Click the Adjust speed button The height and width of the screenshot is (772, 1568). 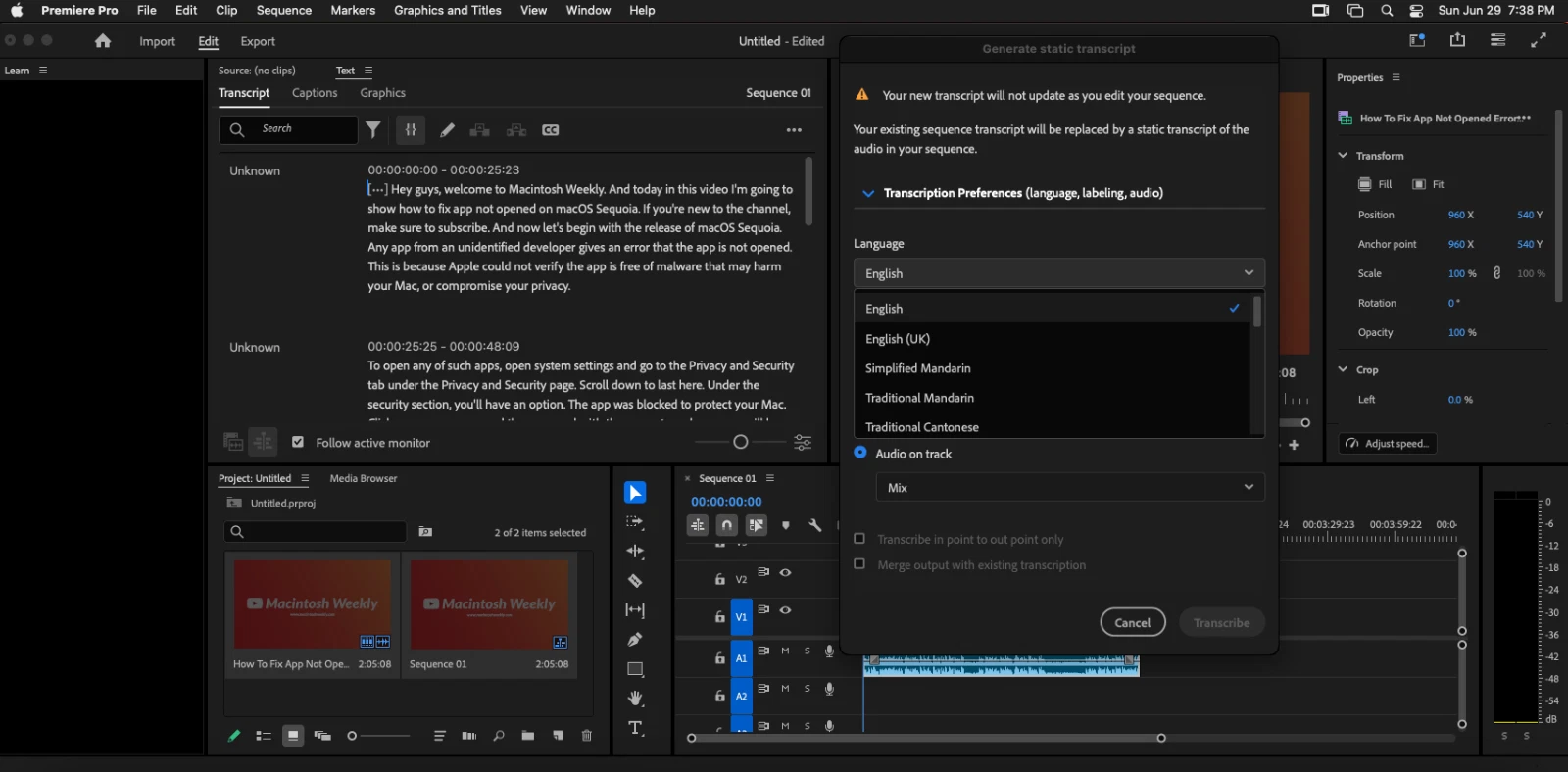point(1388,444)
